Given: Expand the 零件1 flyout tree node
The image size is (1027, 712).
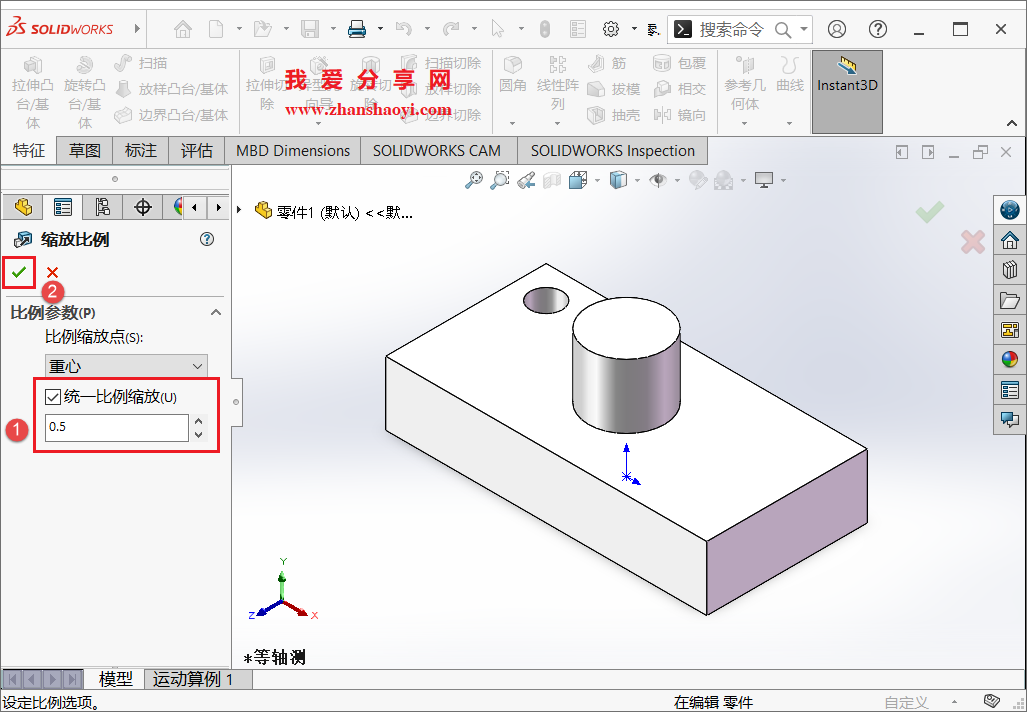Looking at the screenshot, I should pos(240,210).
